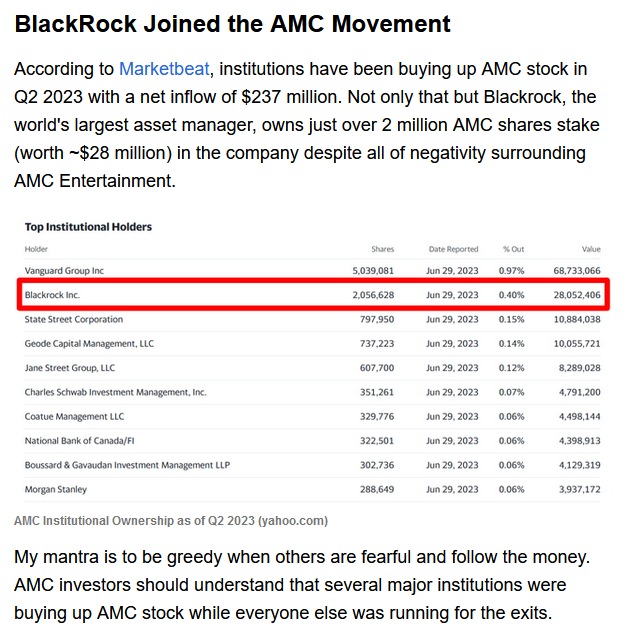Click the Coatue Management LLC holder
The height and width of the screenshot is (631, 641).
pos(74,416)
